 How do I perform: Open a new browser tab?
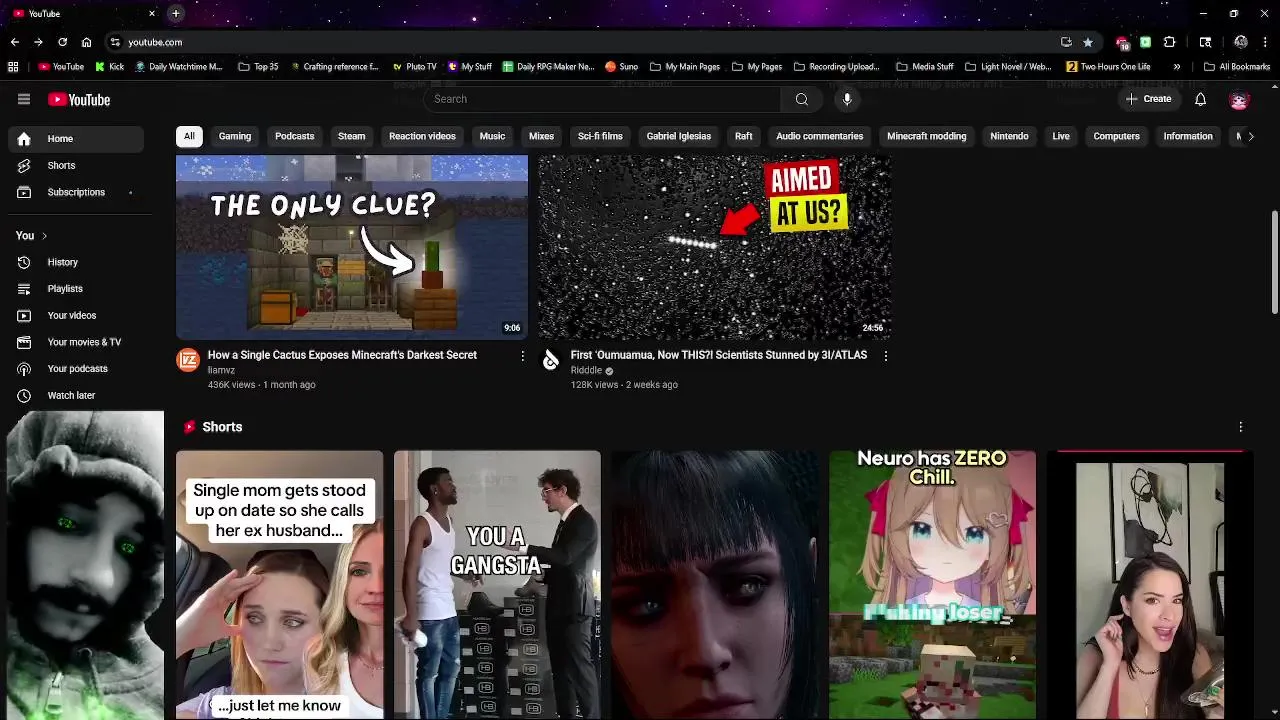tap(175, 13)
